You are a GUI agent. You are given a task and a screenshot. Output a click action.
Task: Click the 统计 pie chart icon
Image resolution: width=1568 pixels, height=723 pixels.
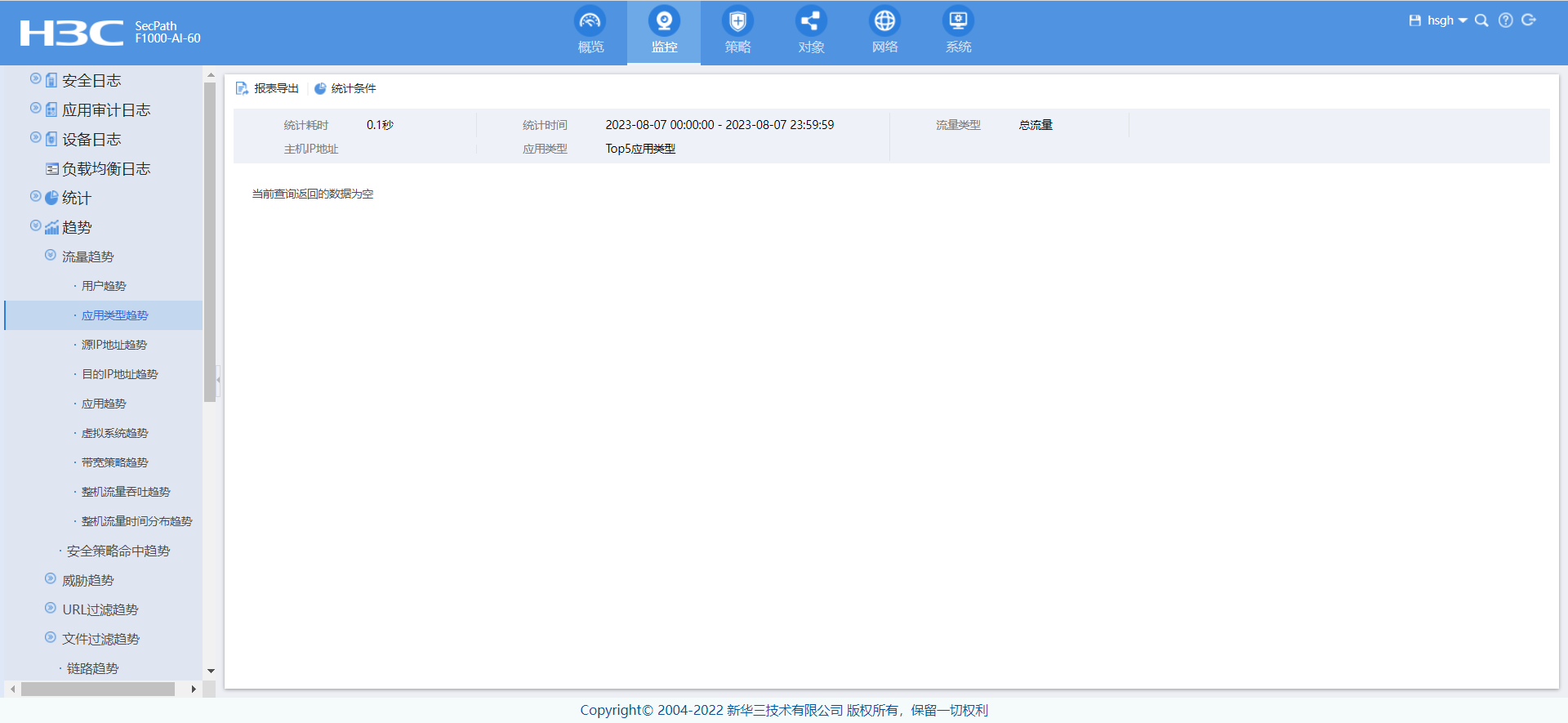51,198
